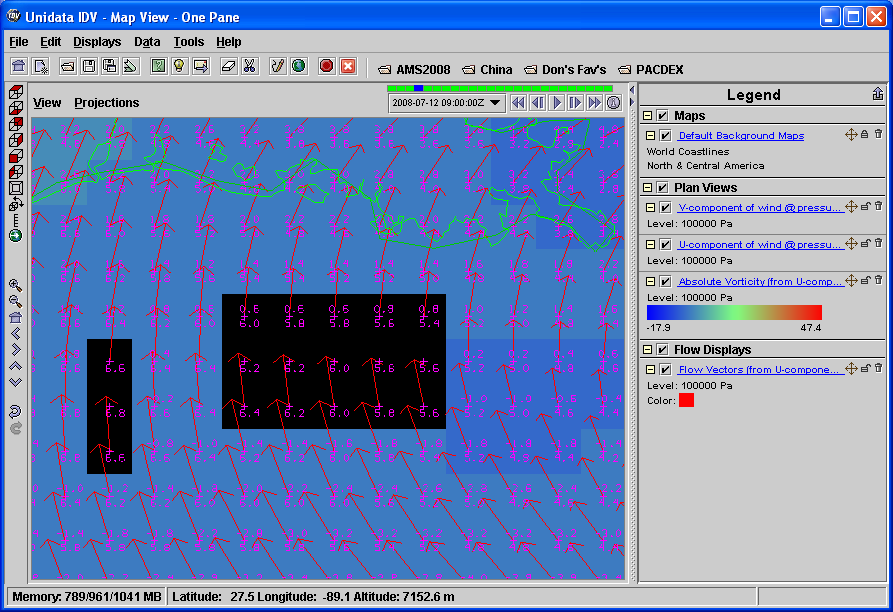Click the trash icon for Flow Vectors

pyautogui.click(x=878, y=369)
